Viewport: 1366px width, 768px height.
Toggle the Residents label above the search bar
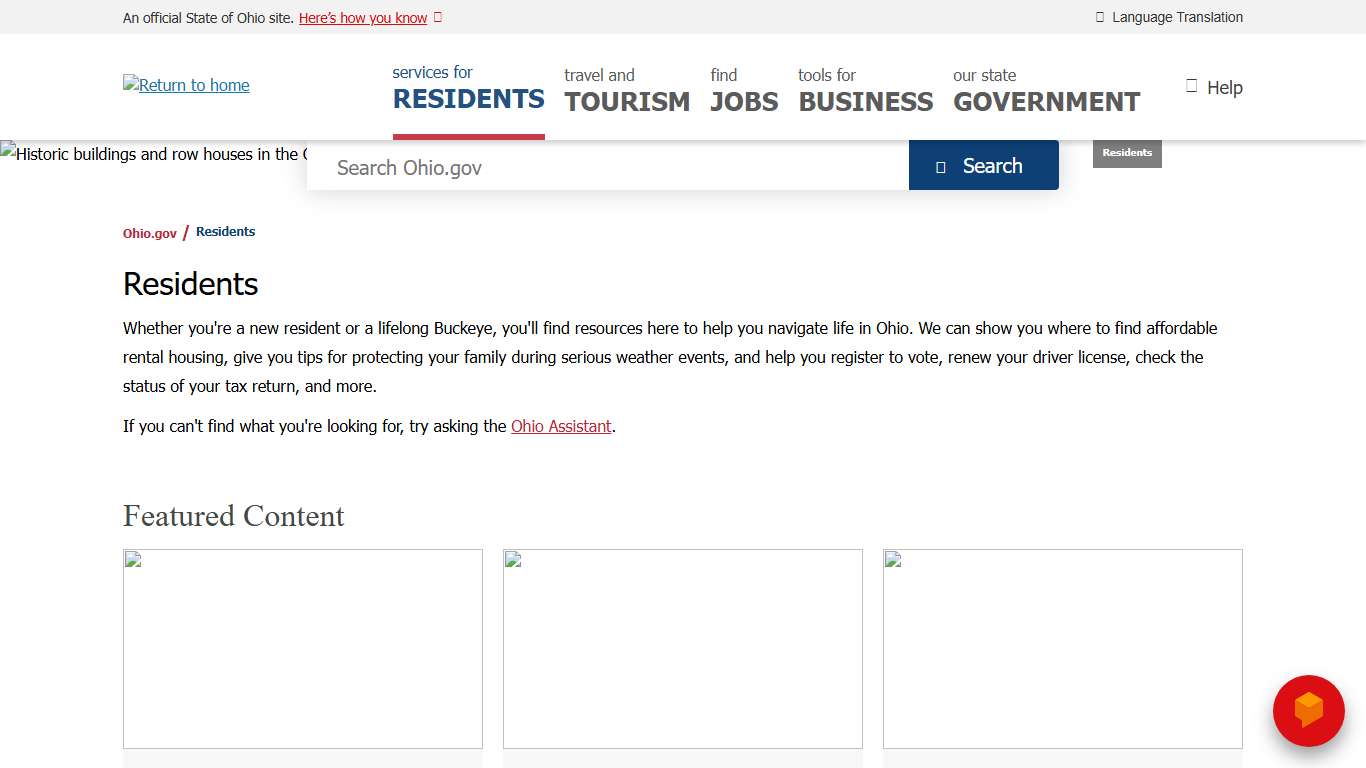click(1127, 153)
